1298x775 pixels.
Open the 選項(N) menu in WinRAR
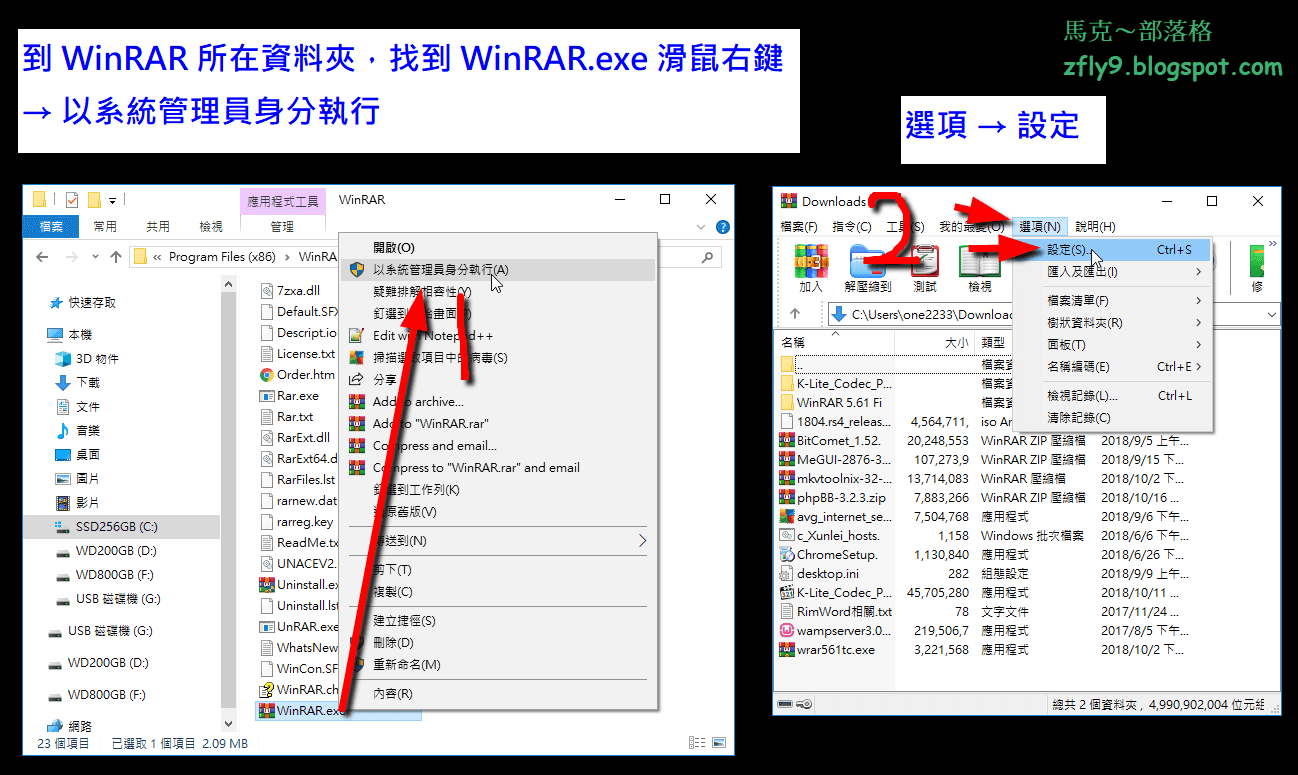pos(1040,227)
